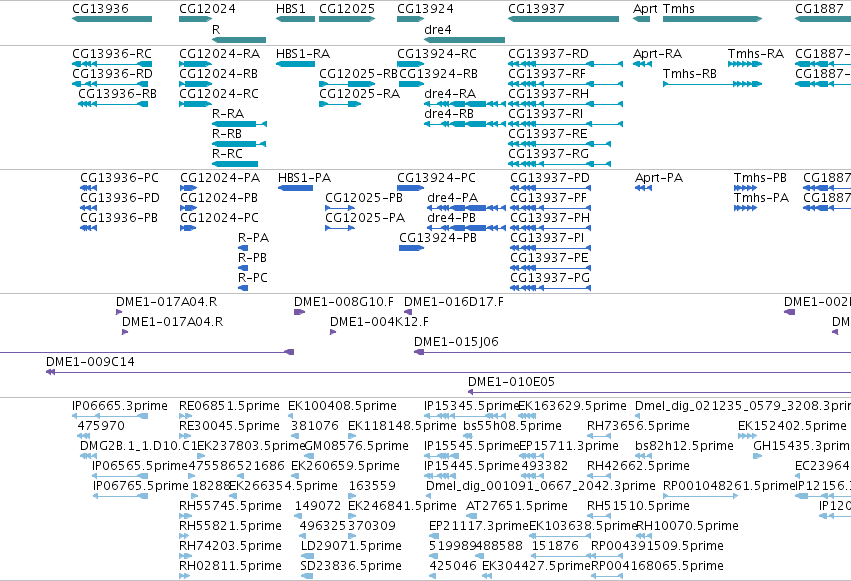Select transcript dre4-RB
The image size is (851, 581).
click(x=465, y=124)
